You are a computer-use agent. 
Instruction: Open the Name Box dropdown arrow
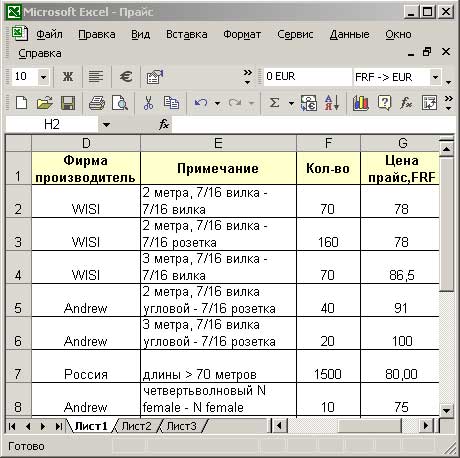pyautogui.click(x=106, y=125)
